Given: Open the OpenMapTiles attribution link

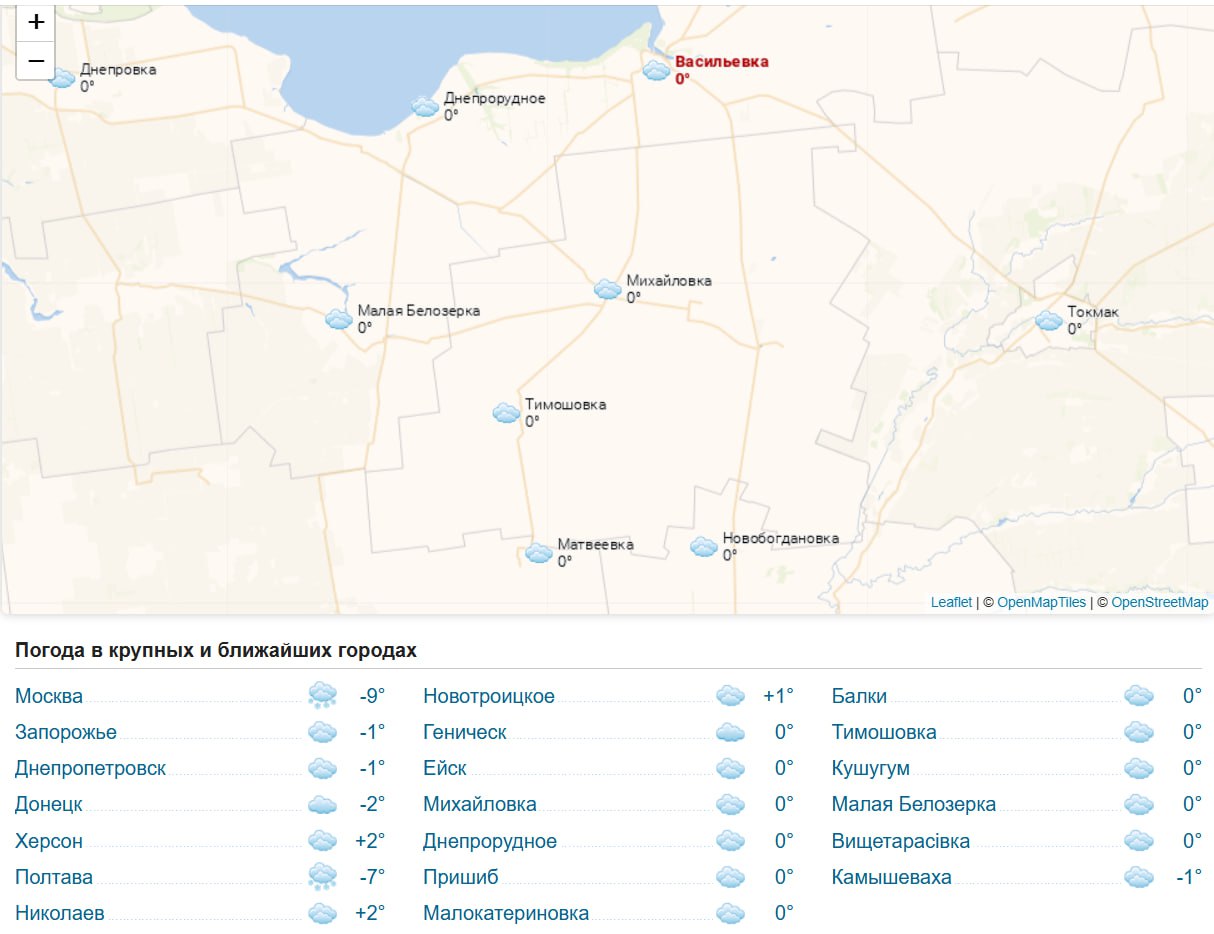Looking at the screenshot, I should tap(1041, 602).
